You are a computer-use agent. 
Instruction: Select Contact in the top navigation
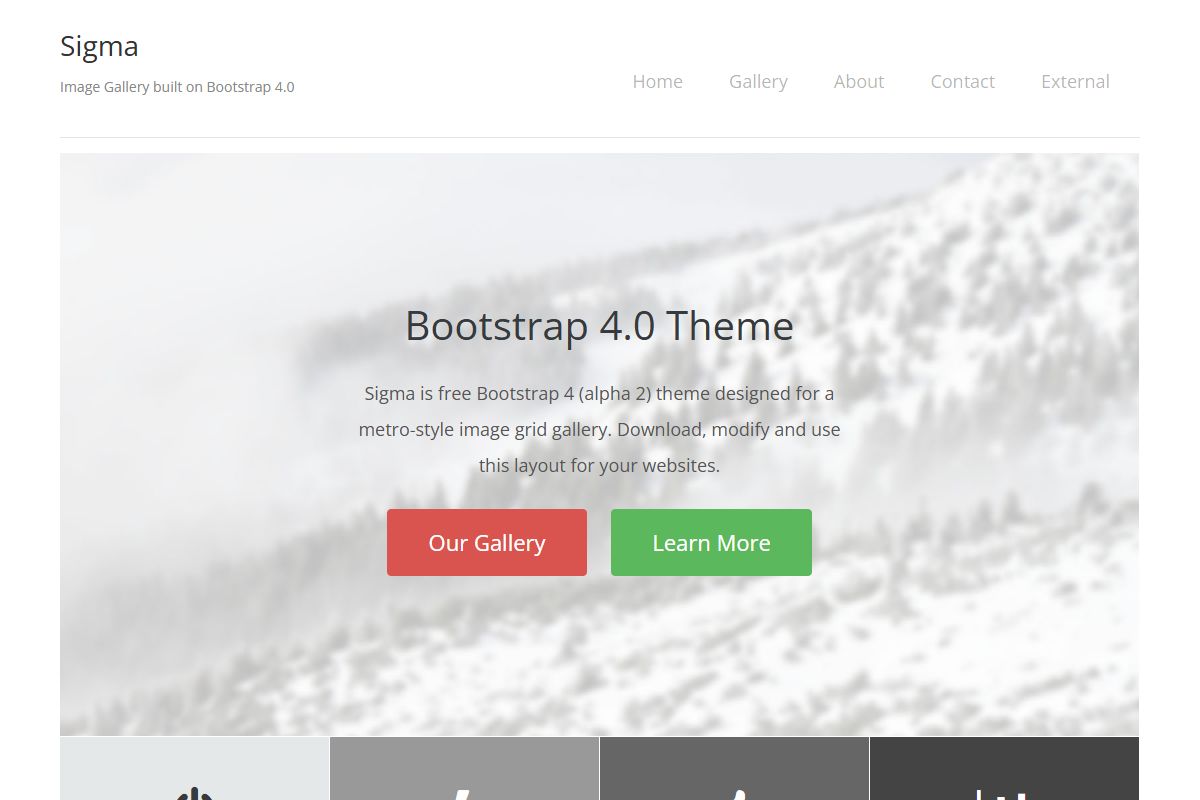coord(962,82)
